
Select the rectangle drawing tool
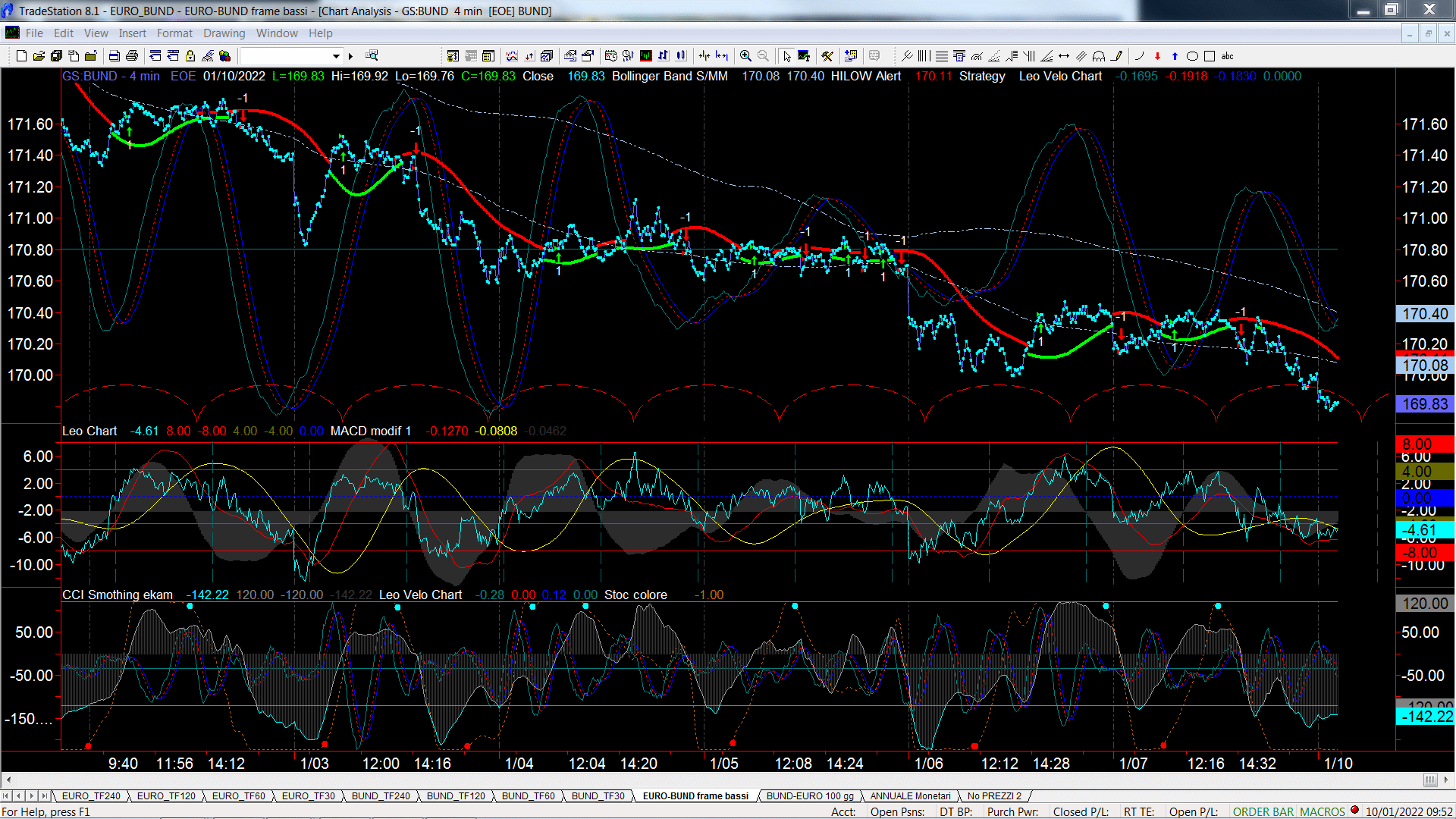pos(1210,56)
